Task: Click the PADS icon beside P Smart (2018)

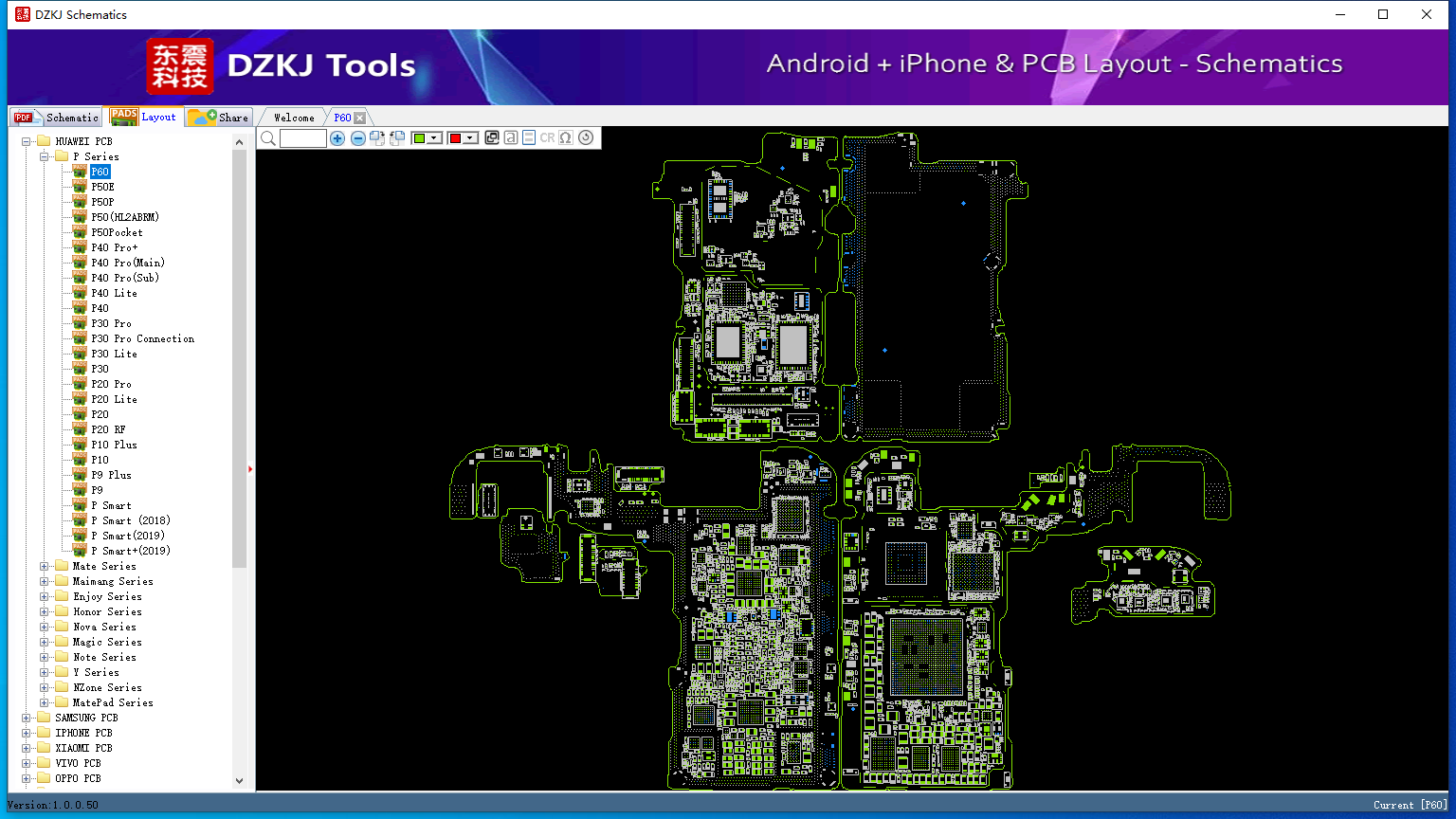Action: tap(80, 520)
